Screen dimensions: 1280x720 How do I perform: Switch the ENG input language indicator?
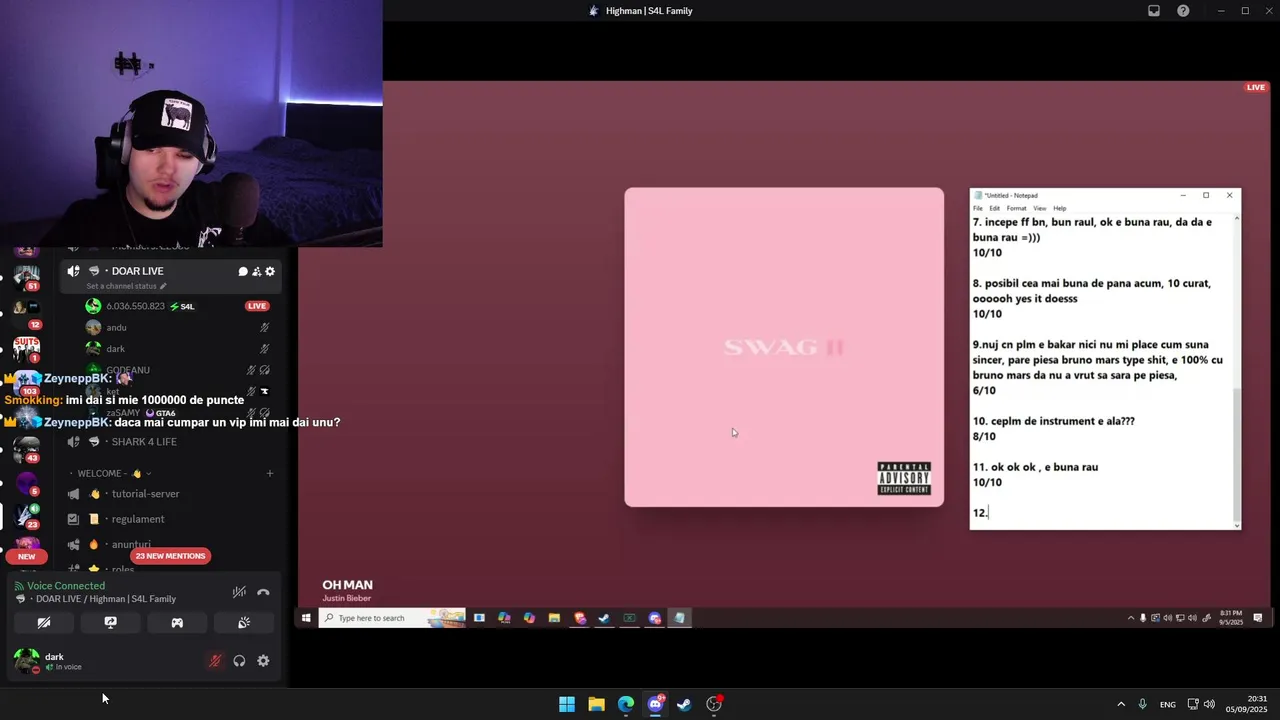(1168, 705)
